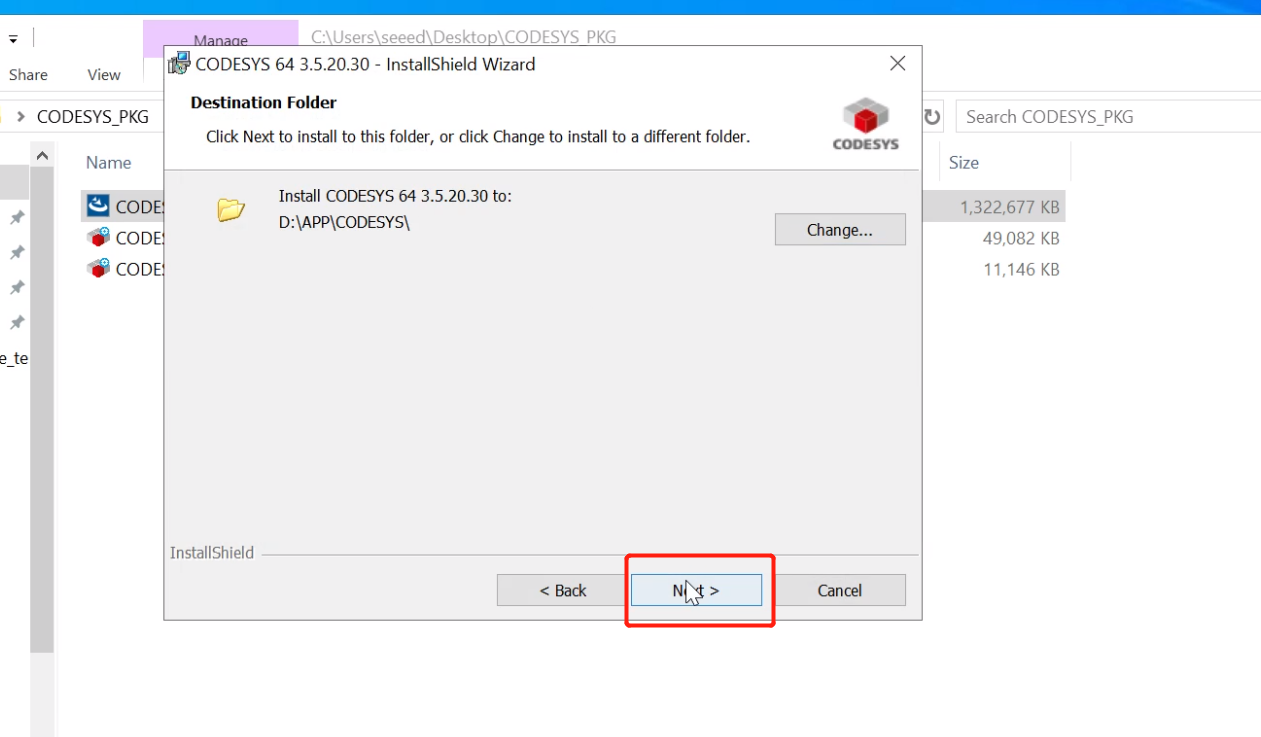Viewport: 1261px width, 737px height.
Task: Click the yellow destination folder icon
Action: point(231,209)
